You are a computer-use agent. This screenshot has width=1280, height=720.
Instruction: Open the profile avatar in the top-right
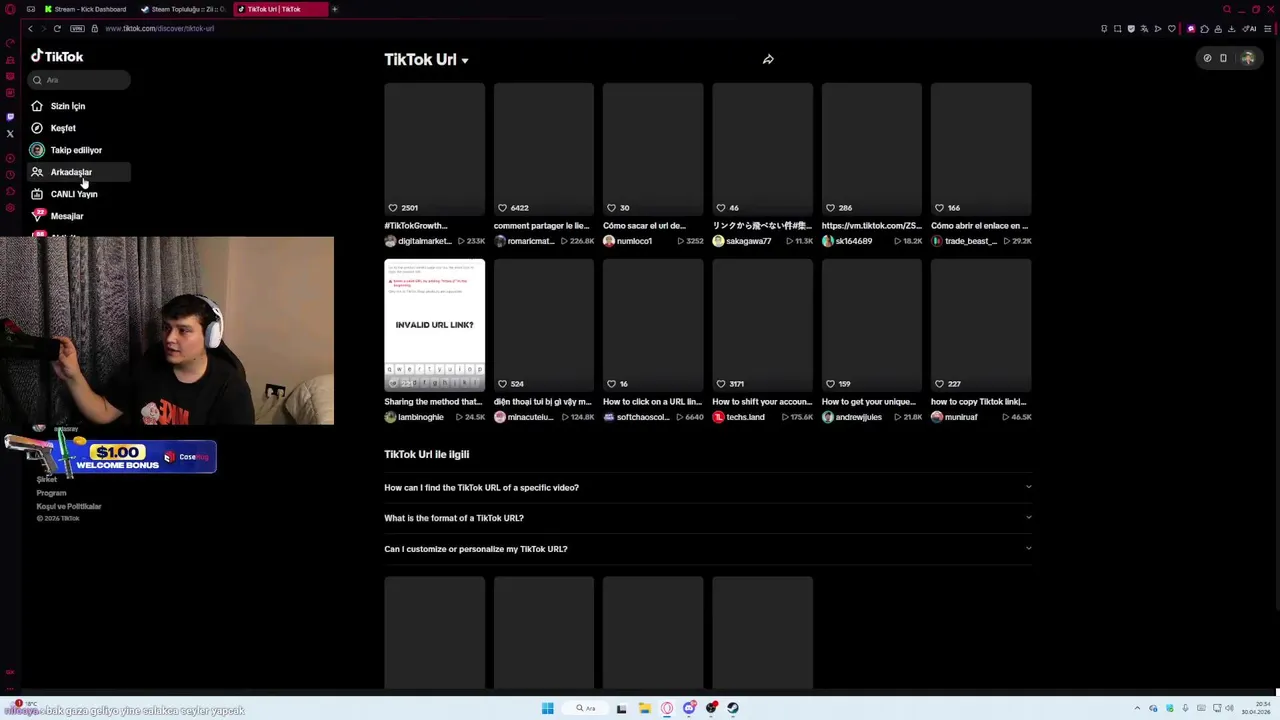[1248, 58]
